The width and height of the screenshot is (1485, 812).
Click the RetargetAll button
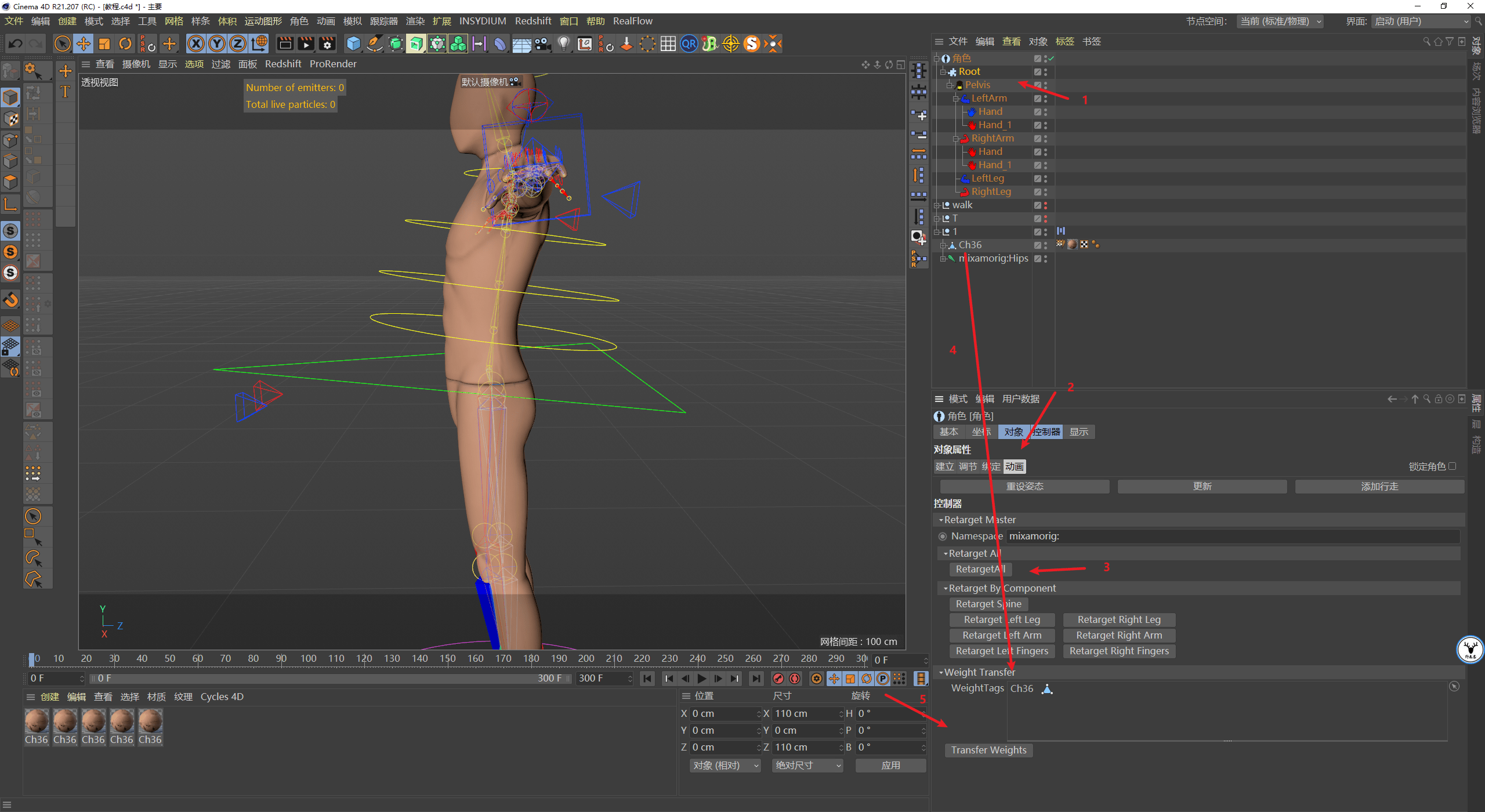coord(980,569)
